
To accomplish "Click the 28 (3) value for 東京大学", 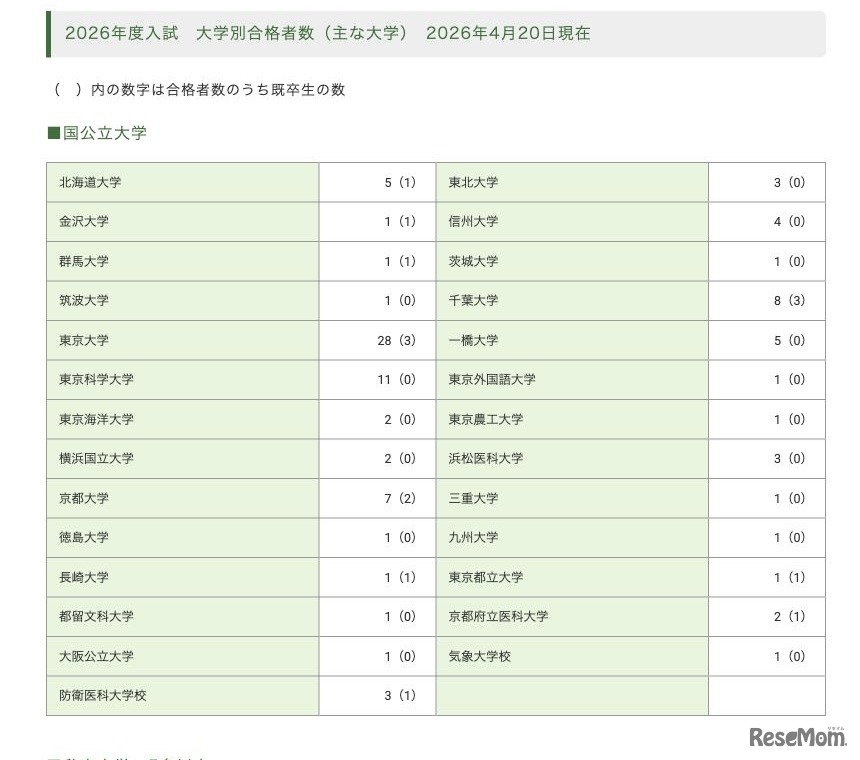I will coord(397,341).
